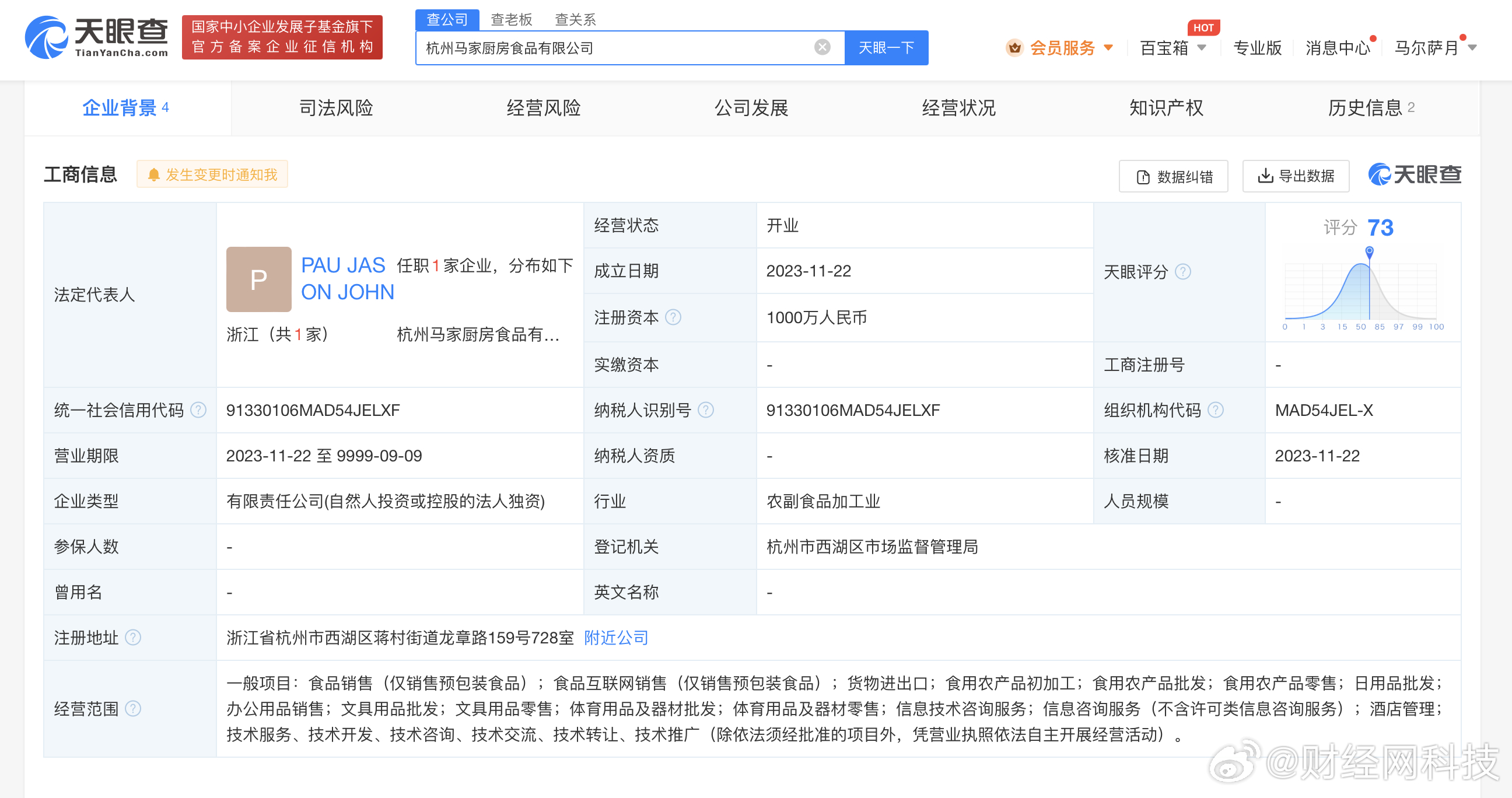Click the 导出数据 download button

[x=1296, y=176]
